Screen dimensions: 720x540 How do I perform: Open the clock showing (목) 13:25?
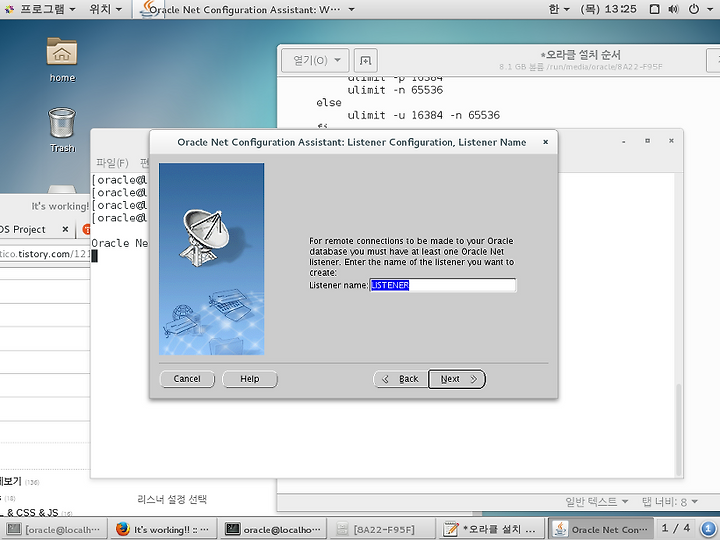pos(608,9)
